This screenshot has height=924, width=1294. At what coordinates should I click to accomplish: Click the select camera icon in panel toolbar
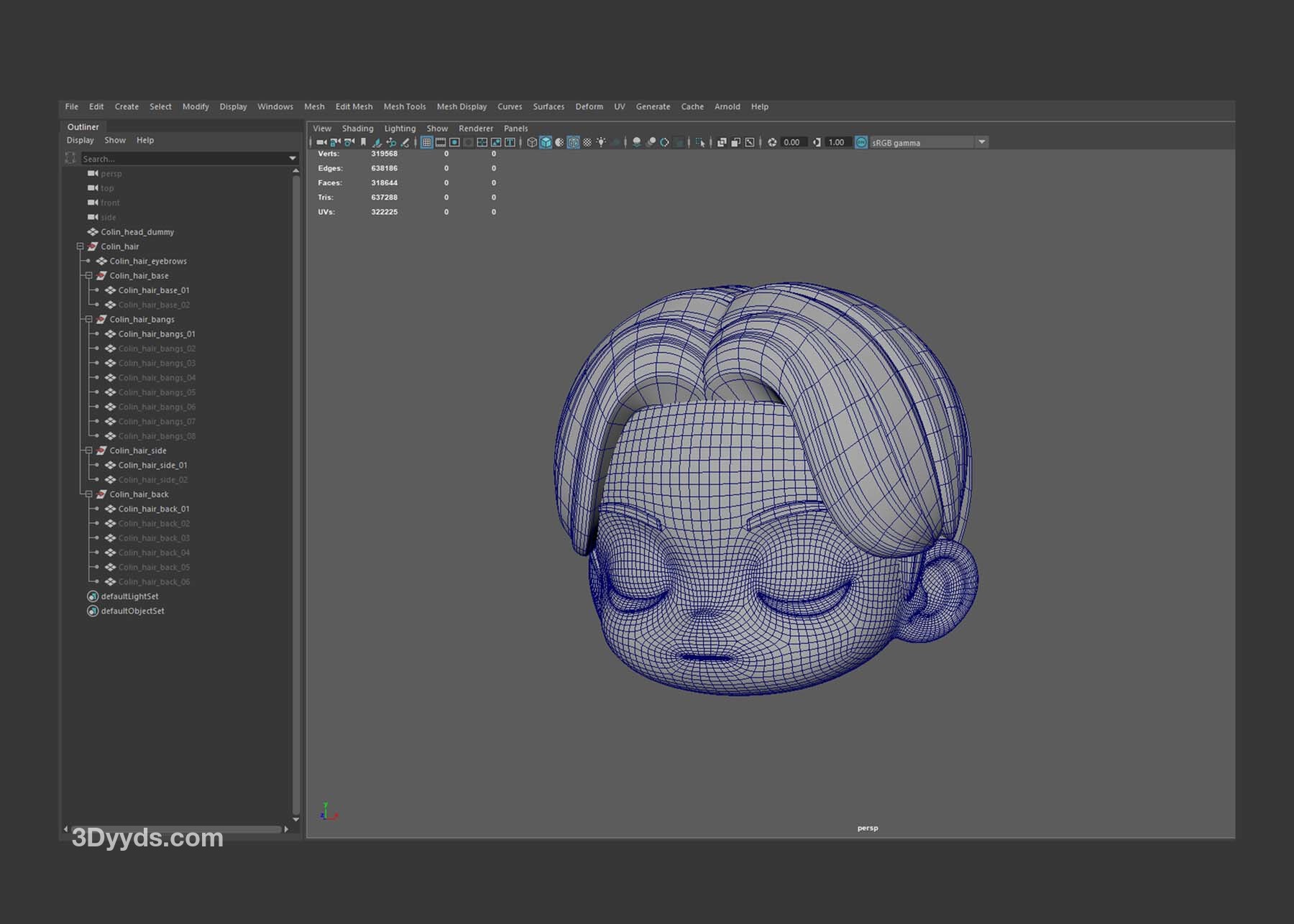321,142
